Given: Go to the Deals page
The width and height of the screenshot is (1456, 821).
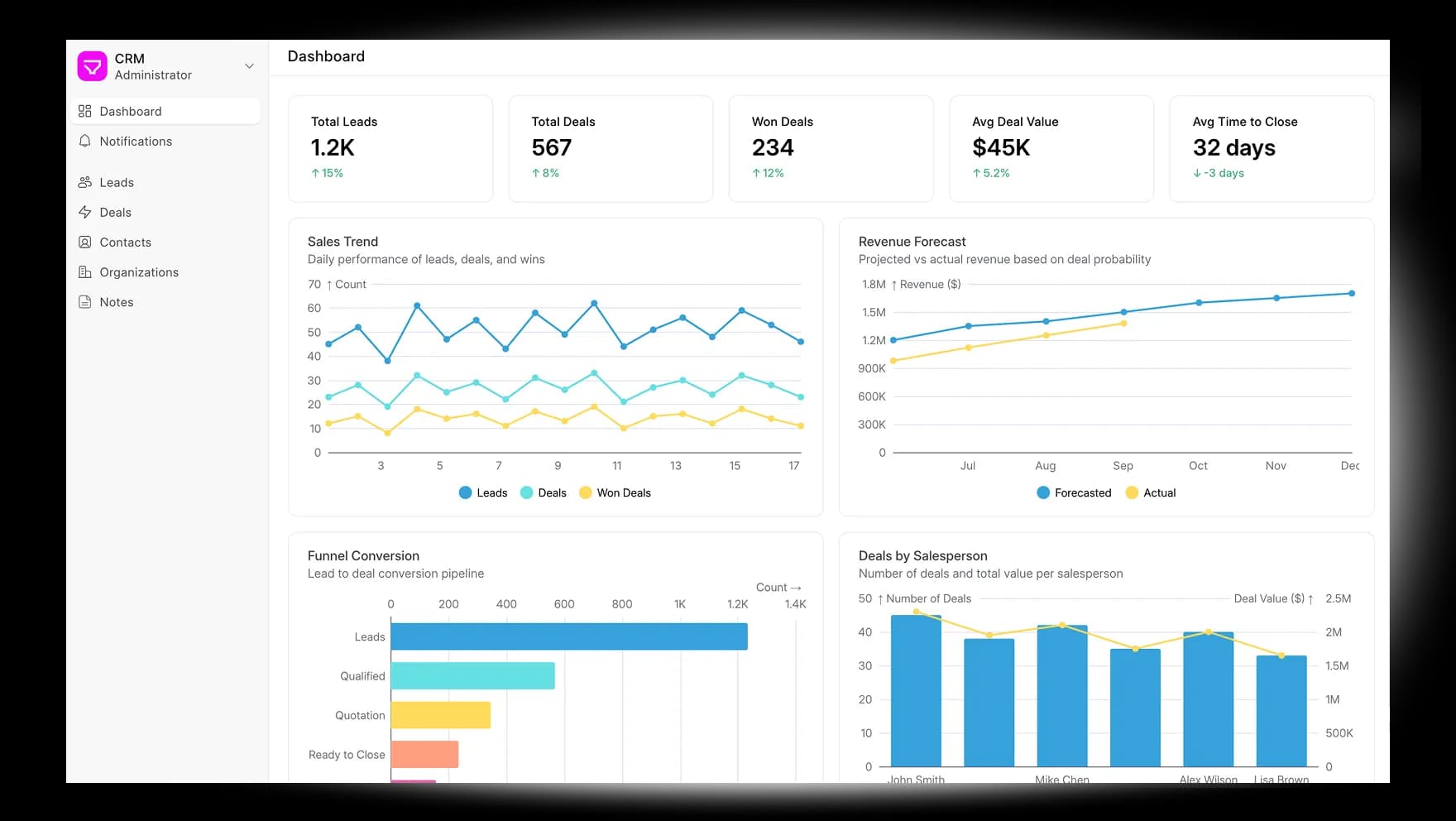Looking at the screenshot, I should tap(165, 213).
